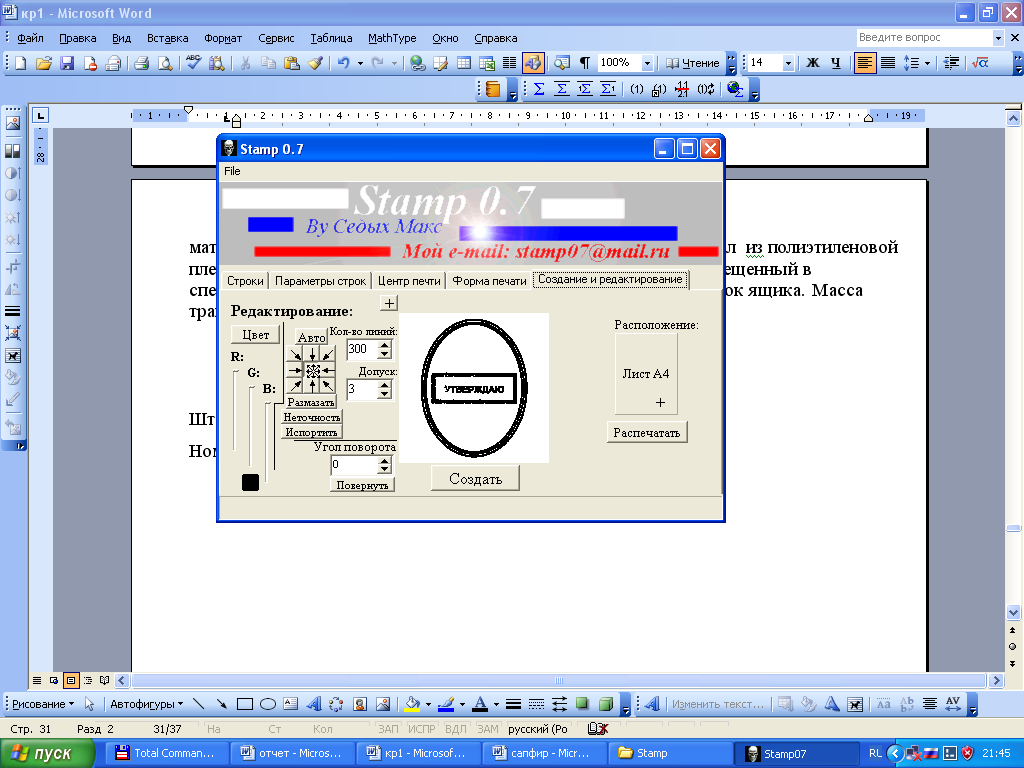The height and width of the screenshot is (768, 1024).
Task: Click the Распечатать print button
Action: [647, 432]
